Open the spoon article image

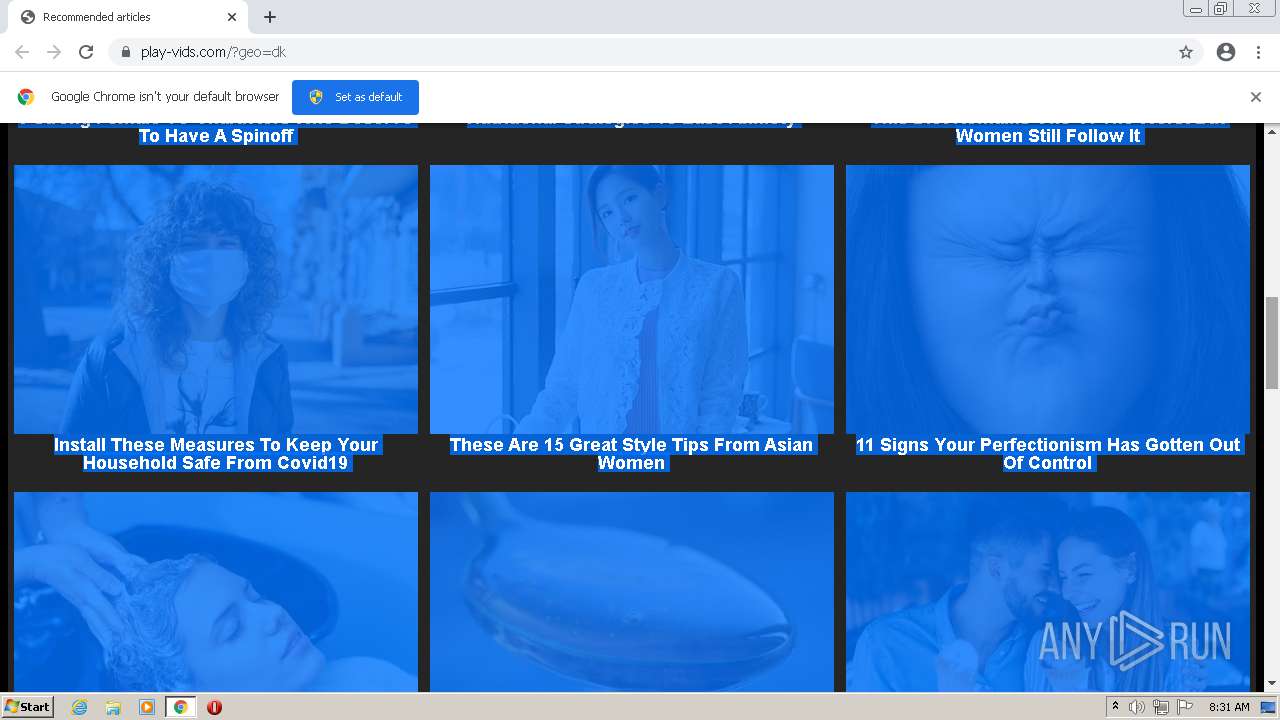(632, 592)
